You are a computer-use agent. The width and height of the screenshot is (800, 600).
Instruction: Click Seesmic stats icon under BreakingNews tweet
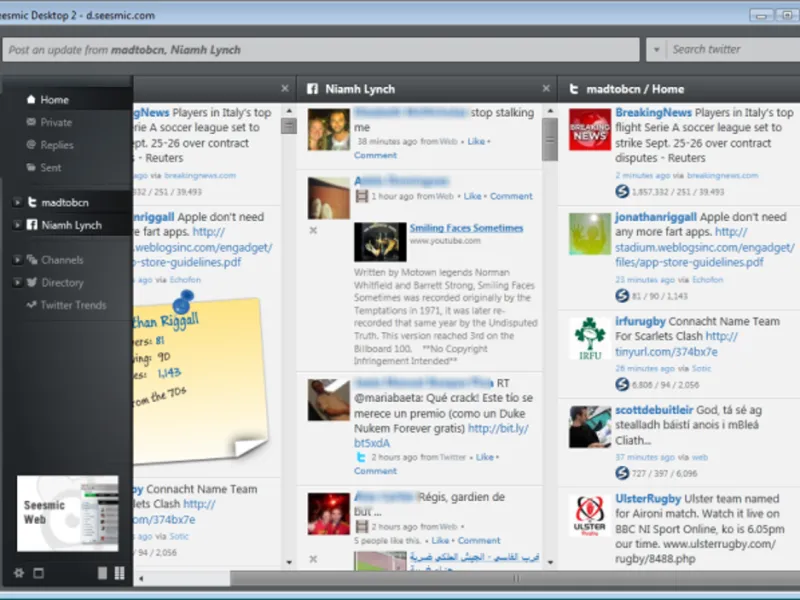tap(622, 191)
